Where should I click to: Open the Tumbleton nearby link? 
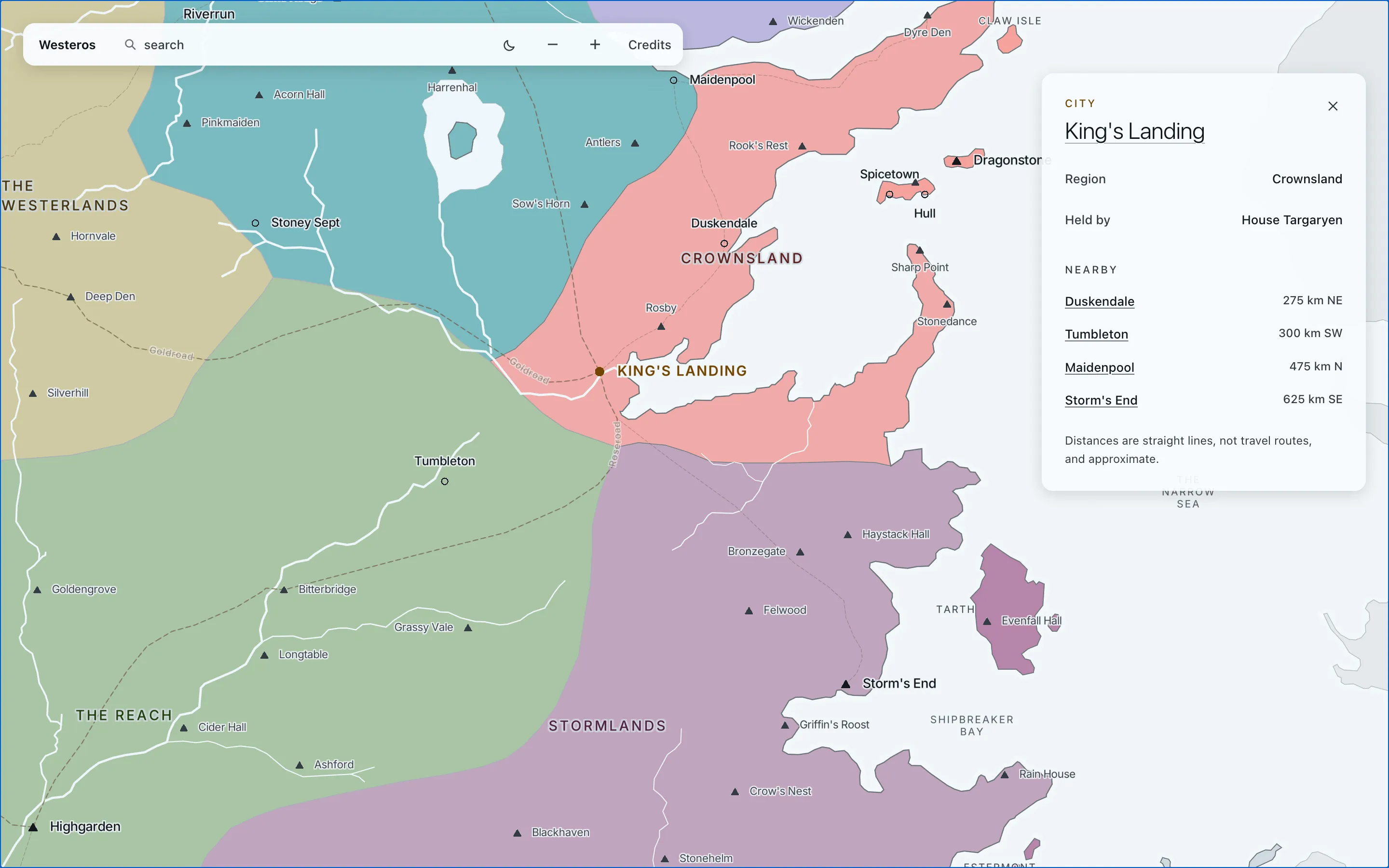point(1096,334)
